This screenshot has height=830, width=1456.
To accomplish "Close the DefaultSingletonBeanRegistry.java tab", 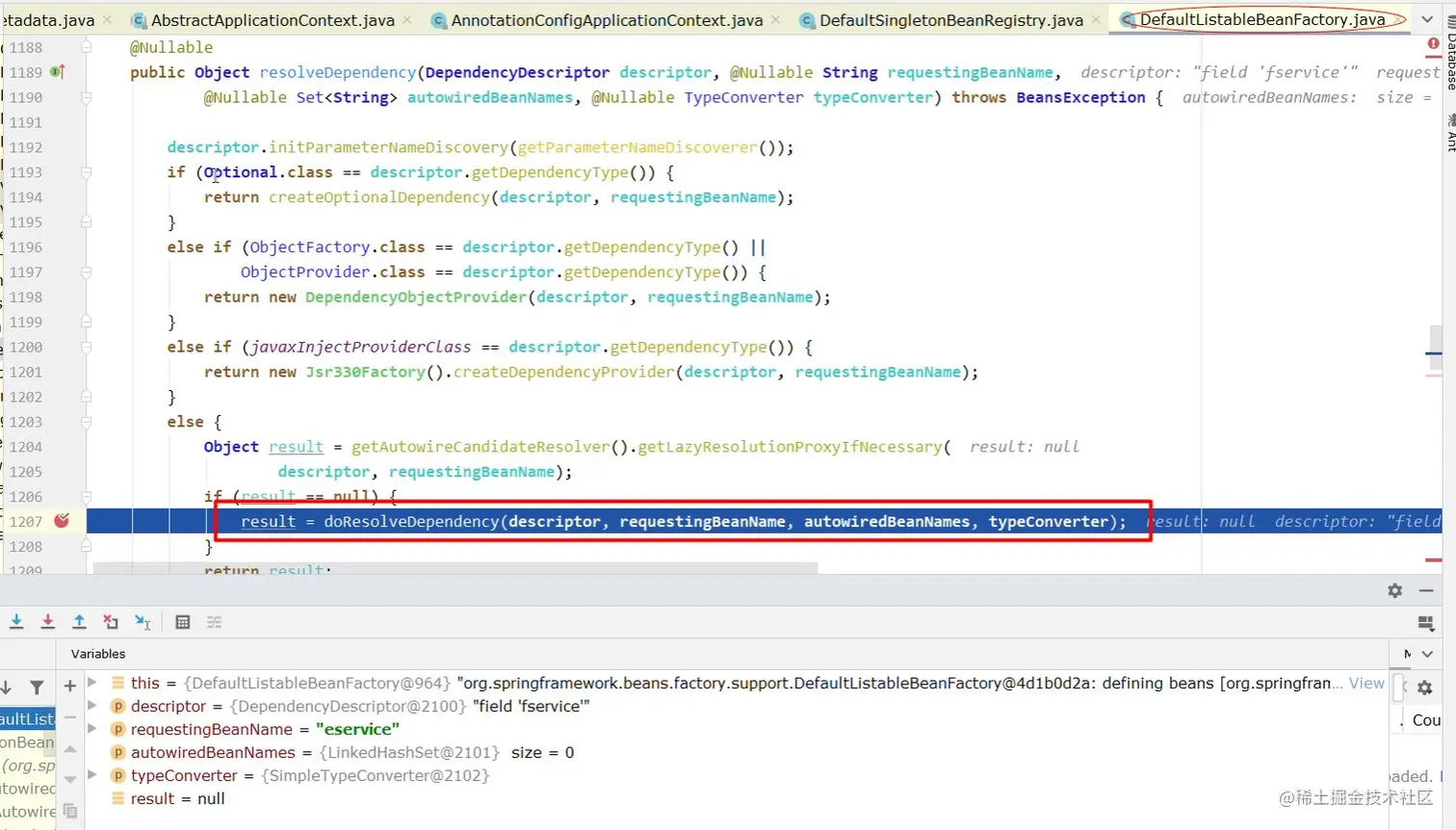I will tap(1096, 19).
